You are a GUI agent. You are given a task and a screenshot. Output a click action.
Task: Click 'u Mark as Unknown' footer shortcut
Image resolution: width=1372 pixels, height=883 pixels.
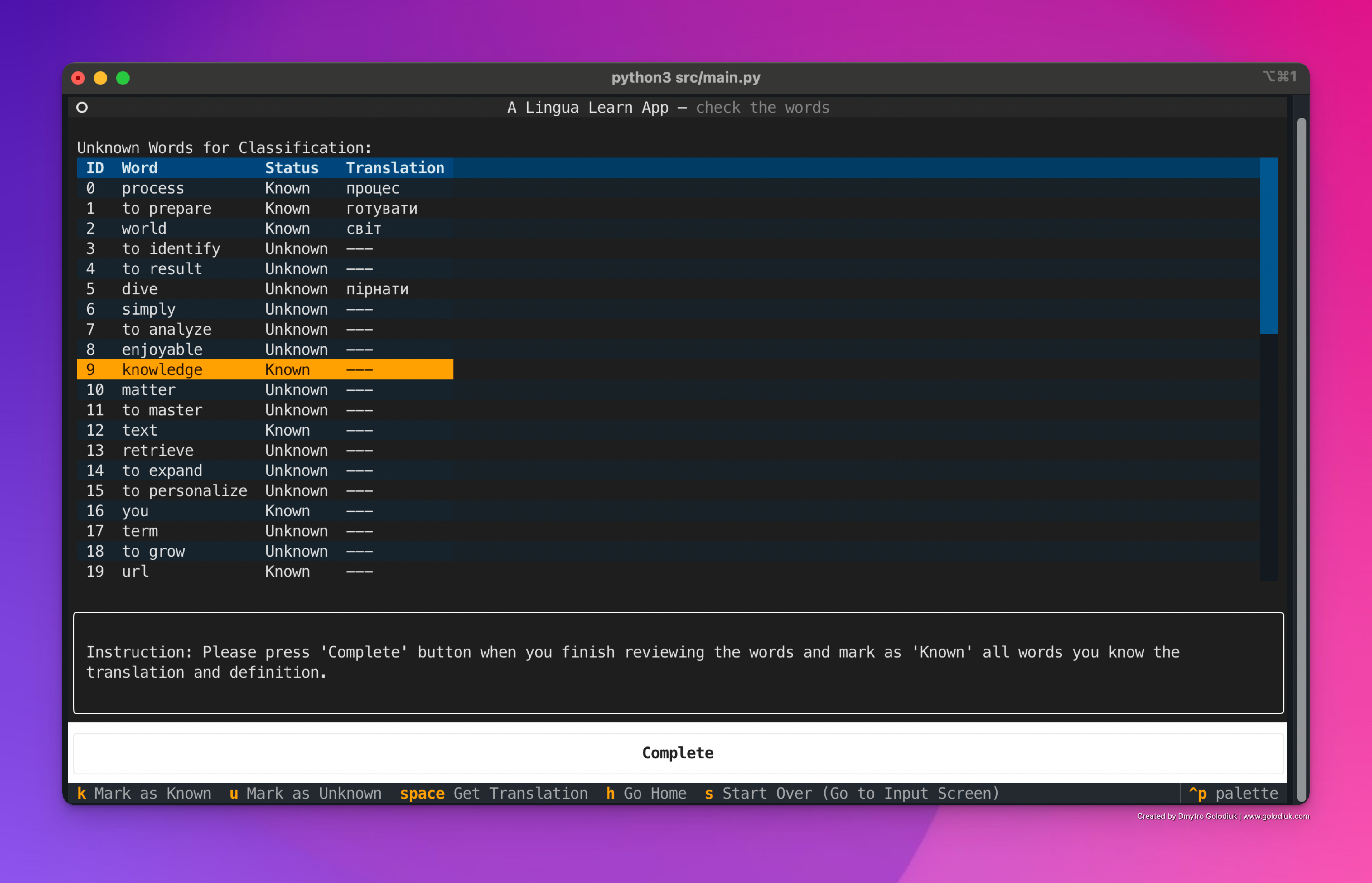coord(306,794)
